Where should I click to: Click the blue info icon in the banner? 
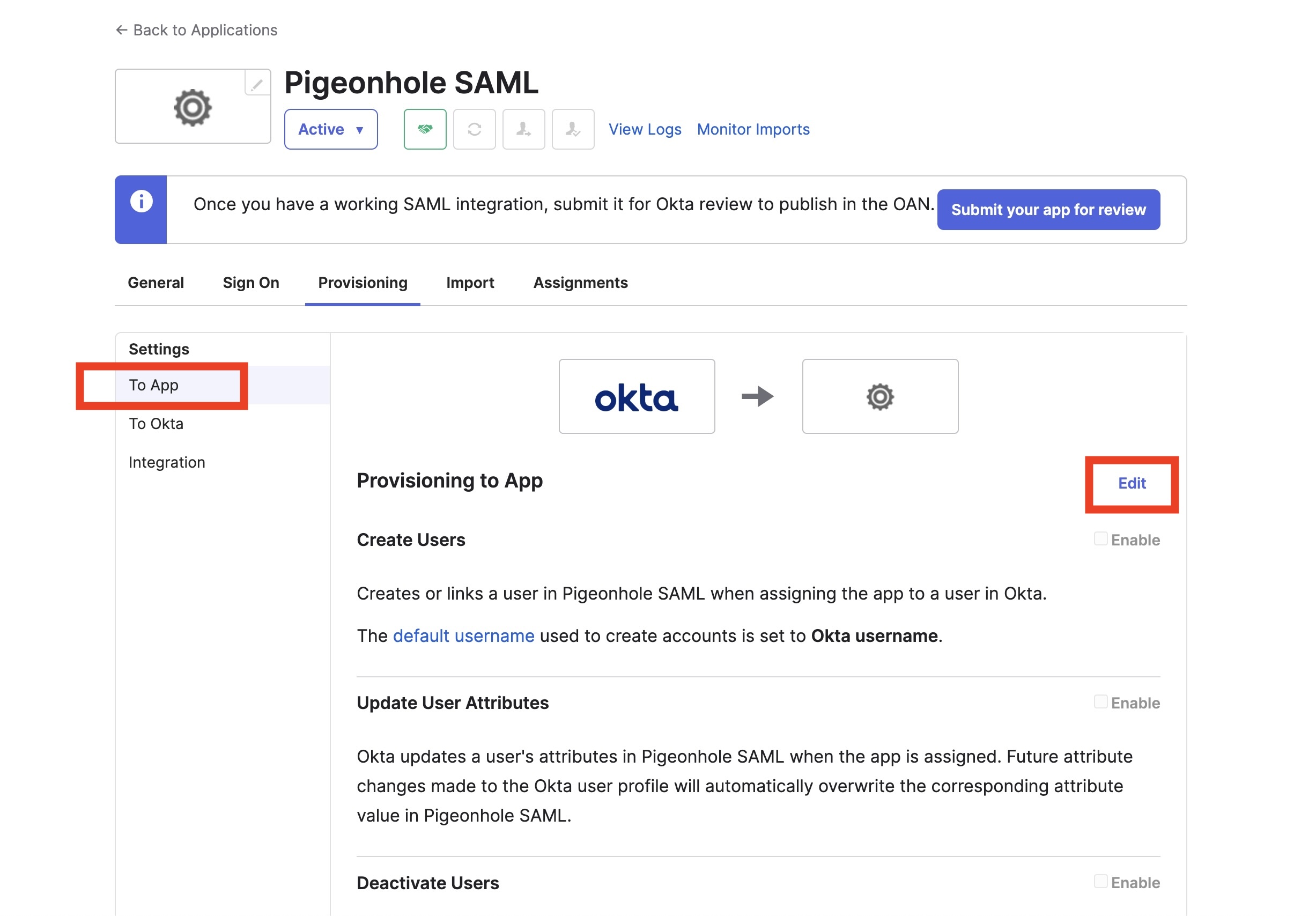141,201
